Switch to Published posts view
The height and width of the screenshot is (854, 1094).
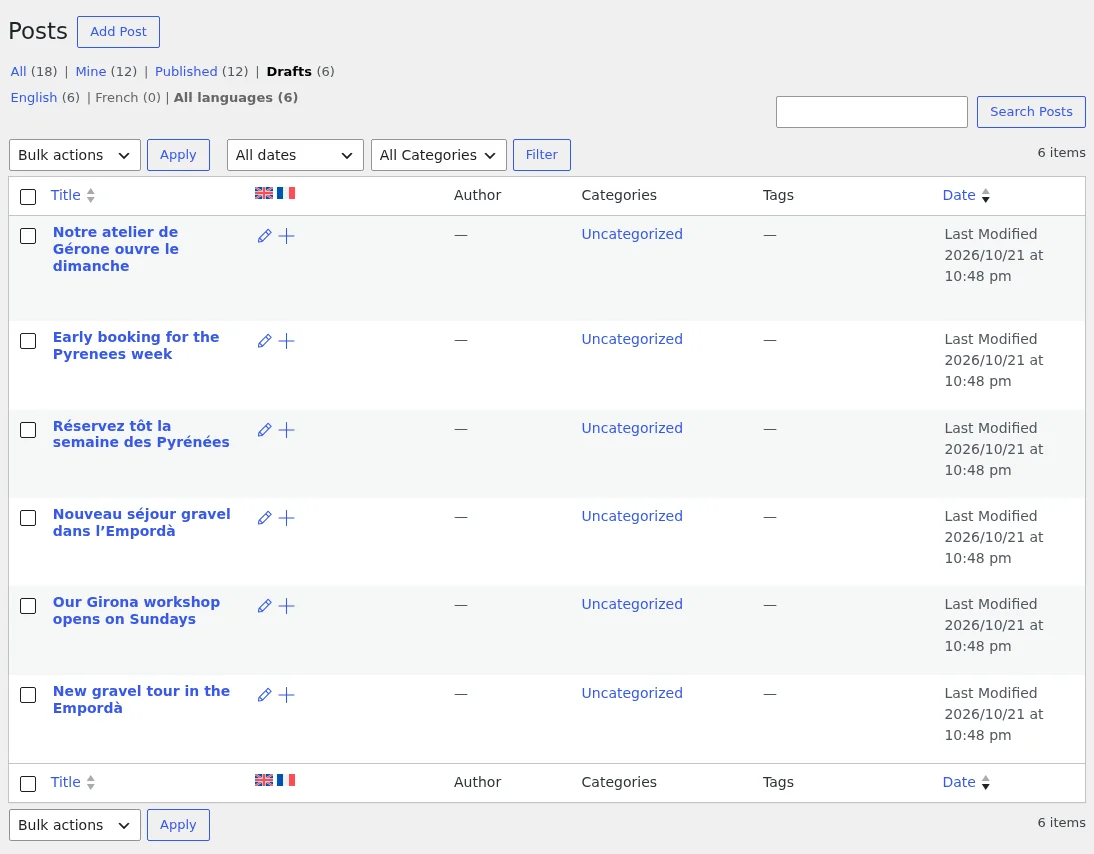point(186,71)
